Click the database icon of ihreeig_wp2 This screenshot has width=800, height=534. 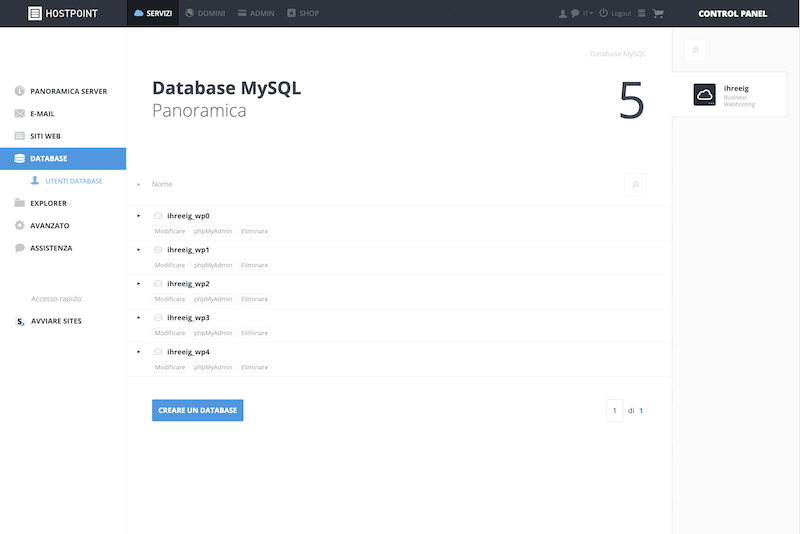coord(158,284)
